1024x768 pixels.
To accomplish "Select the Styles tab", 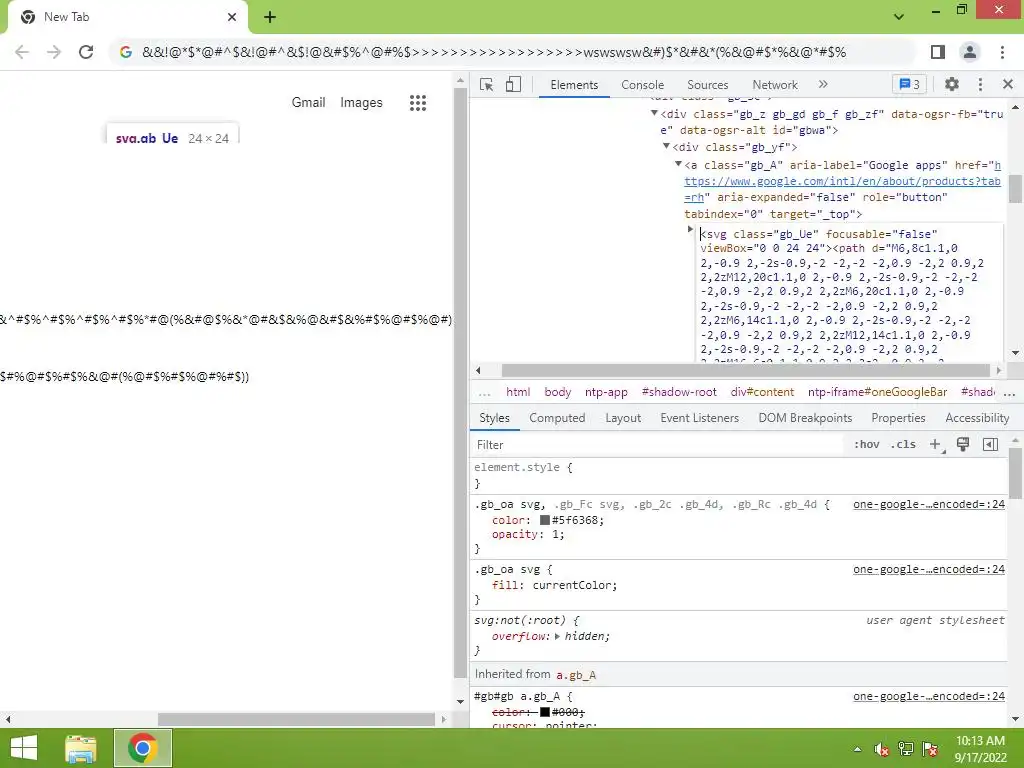I will pyautogui.click(x=494, y=418).
